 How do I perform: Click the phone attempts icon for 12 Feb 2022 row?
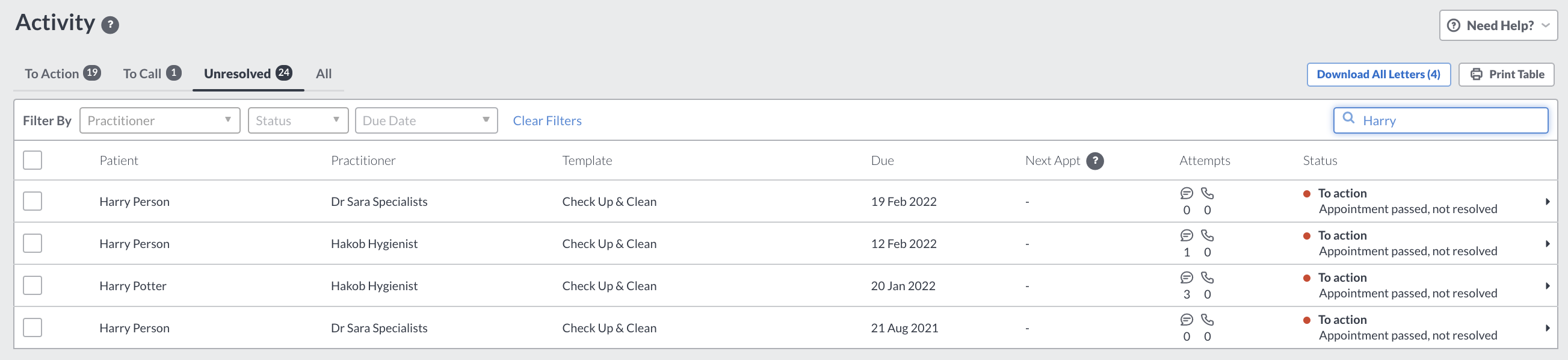point(1207,235)
